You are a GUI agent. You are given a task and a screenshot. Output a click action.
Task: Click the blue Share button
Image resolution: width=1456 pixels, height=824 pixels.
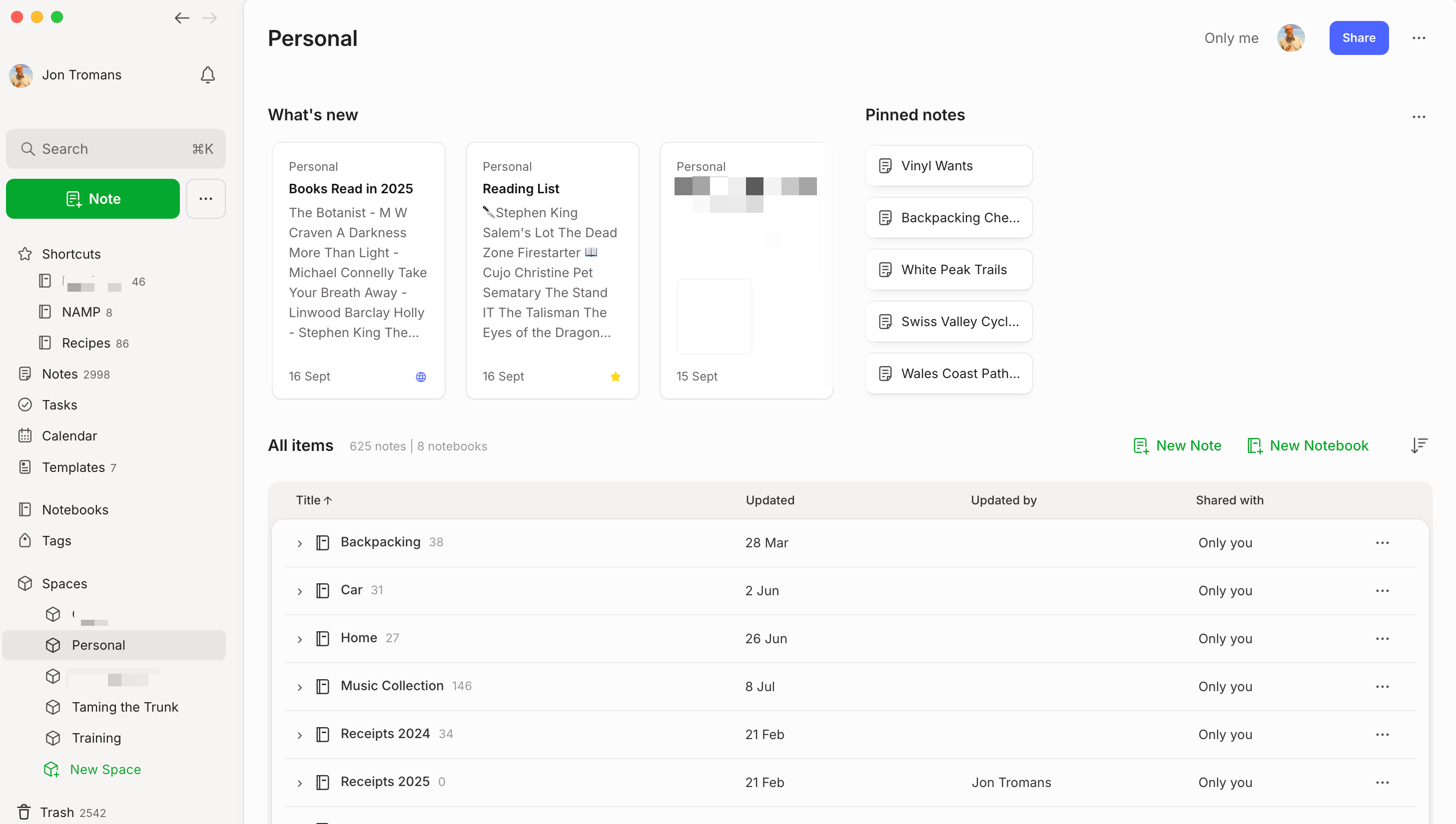pos(1358,38)
